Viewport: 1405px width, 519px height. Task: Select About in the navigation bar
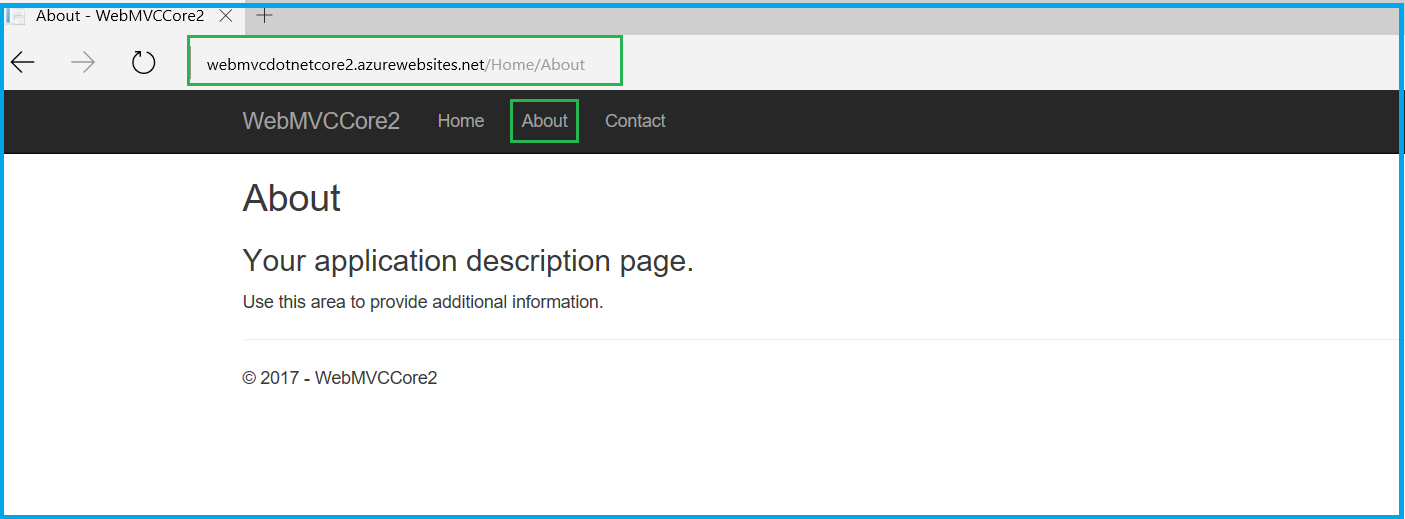[544, 121]
